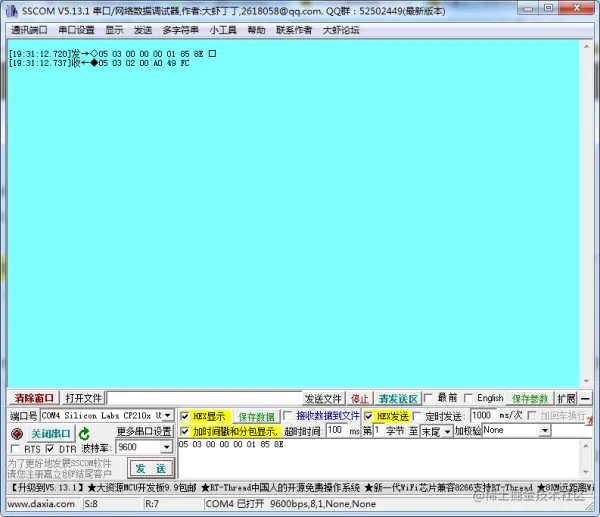Screen dimensions: 600x517
Task: Click the 更多串口设置 button
Action: (144, 432)
